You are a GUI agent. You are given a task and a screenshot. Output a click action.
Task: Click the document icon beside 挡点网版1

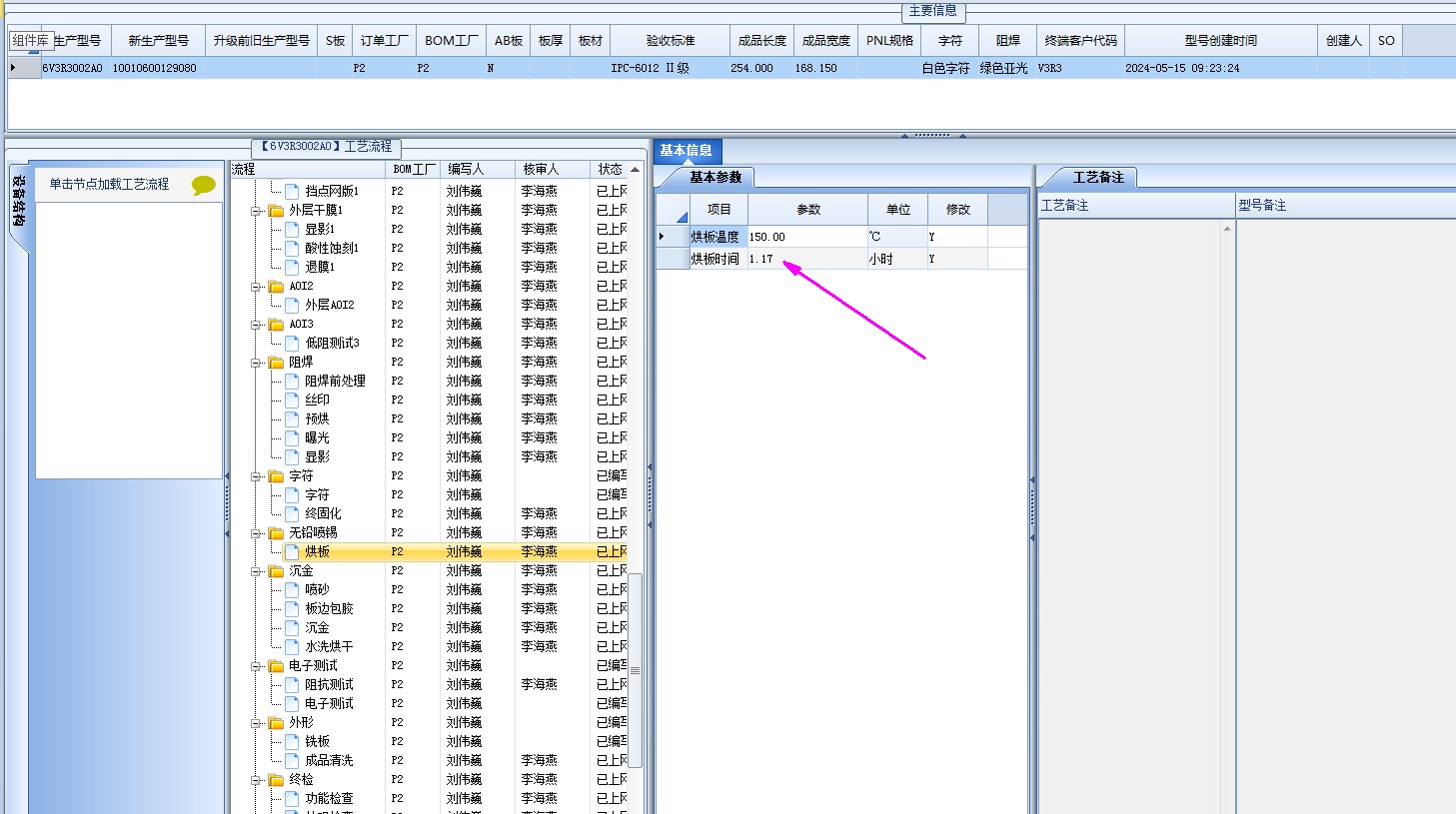[x=292, y=191]
